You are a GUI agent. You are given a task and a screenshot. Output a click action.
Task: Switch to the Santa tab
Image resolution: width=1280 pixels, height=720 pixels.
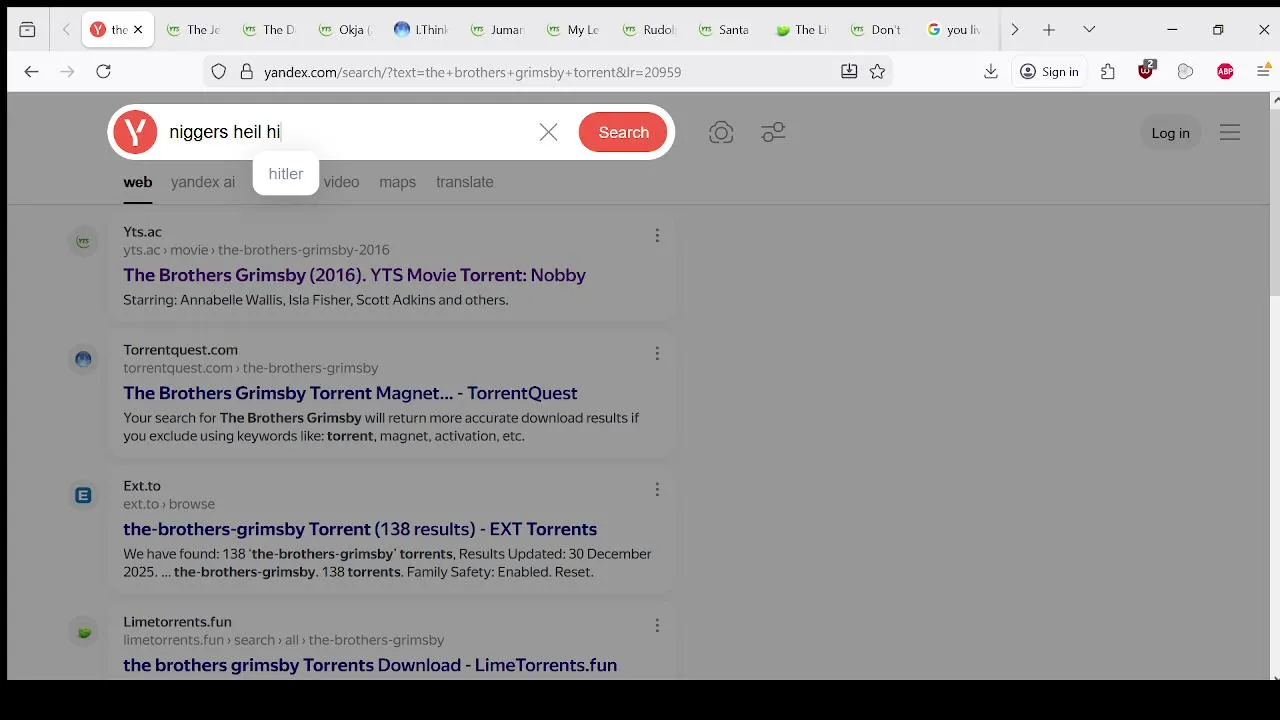[x=726, y=30]
